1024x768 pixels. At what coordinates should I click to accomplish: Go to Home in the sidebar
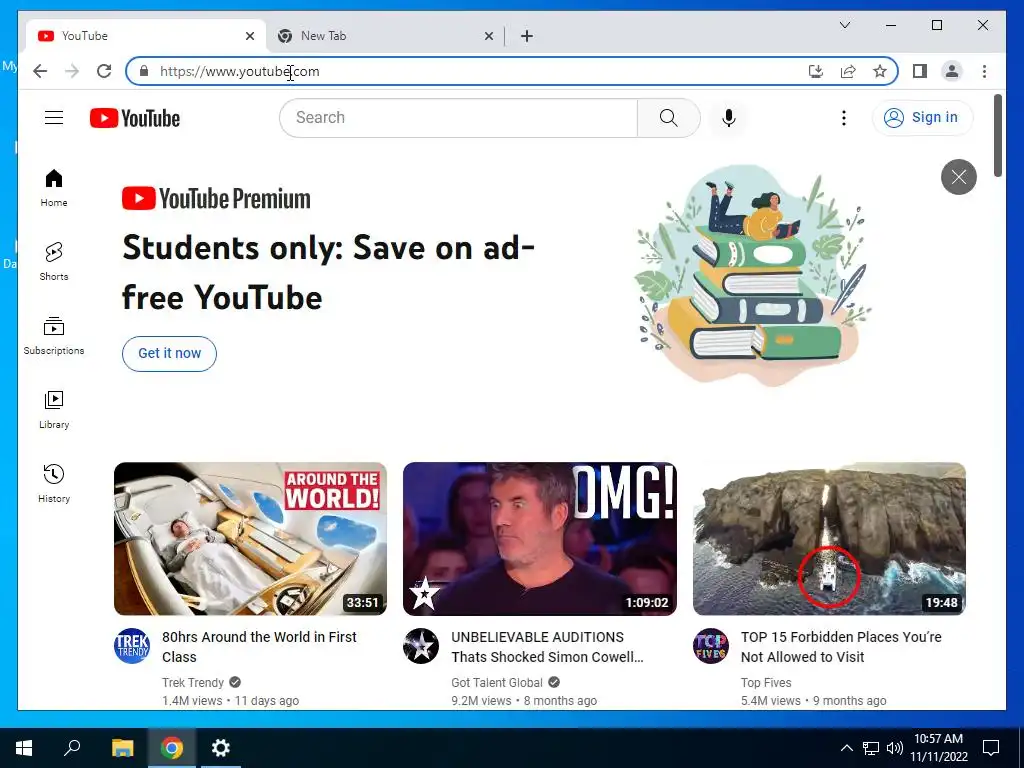[x=54, y=188]
